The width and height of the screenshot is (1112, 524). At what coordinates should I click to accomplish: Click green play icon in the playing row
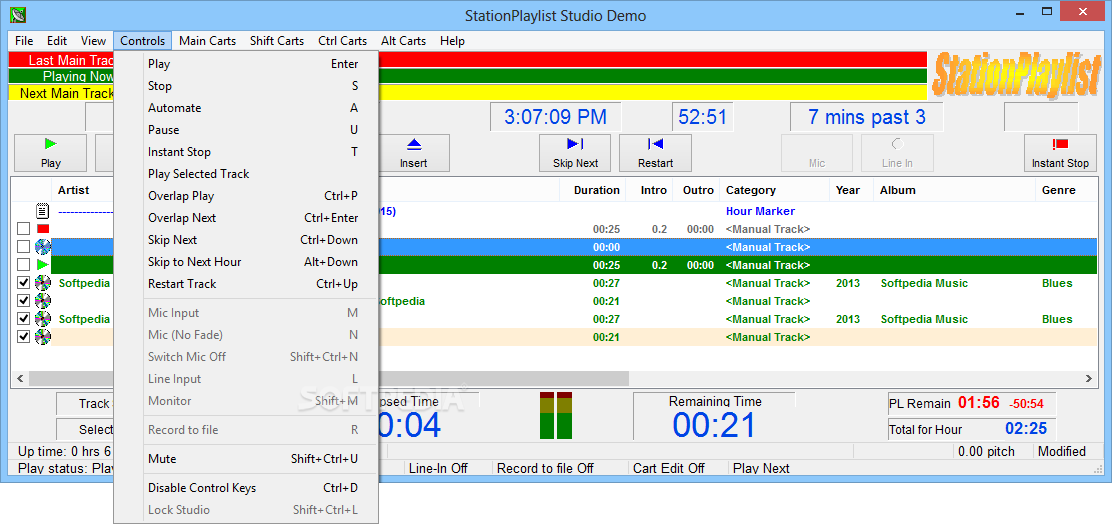pyautogui.click(x=43, y=264)
